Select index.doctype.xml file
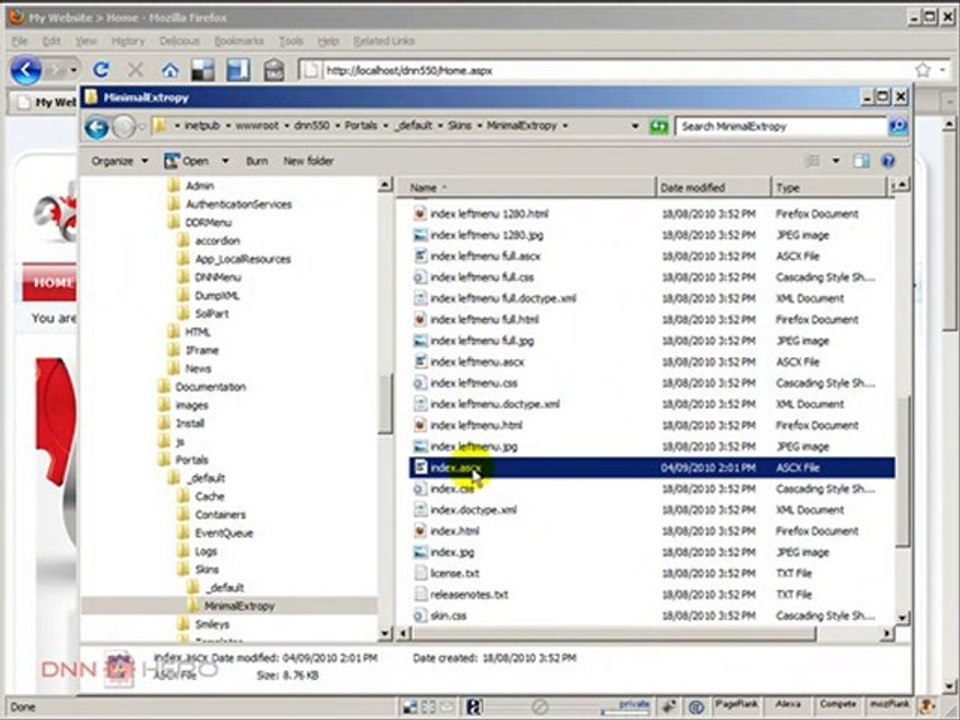The height and width of the screenshot is (720, 960). (x=473, y=510)
